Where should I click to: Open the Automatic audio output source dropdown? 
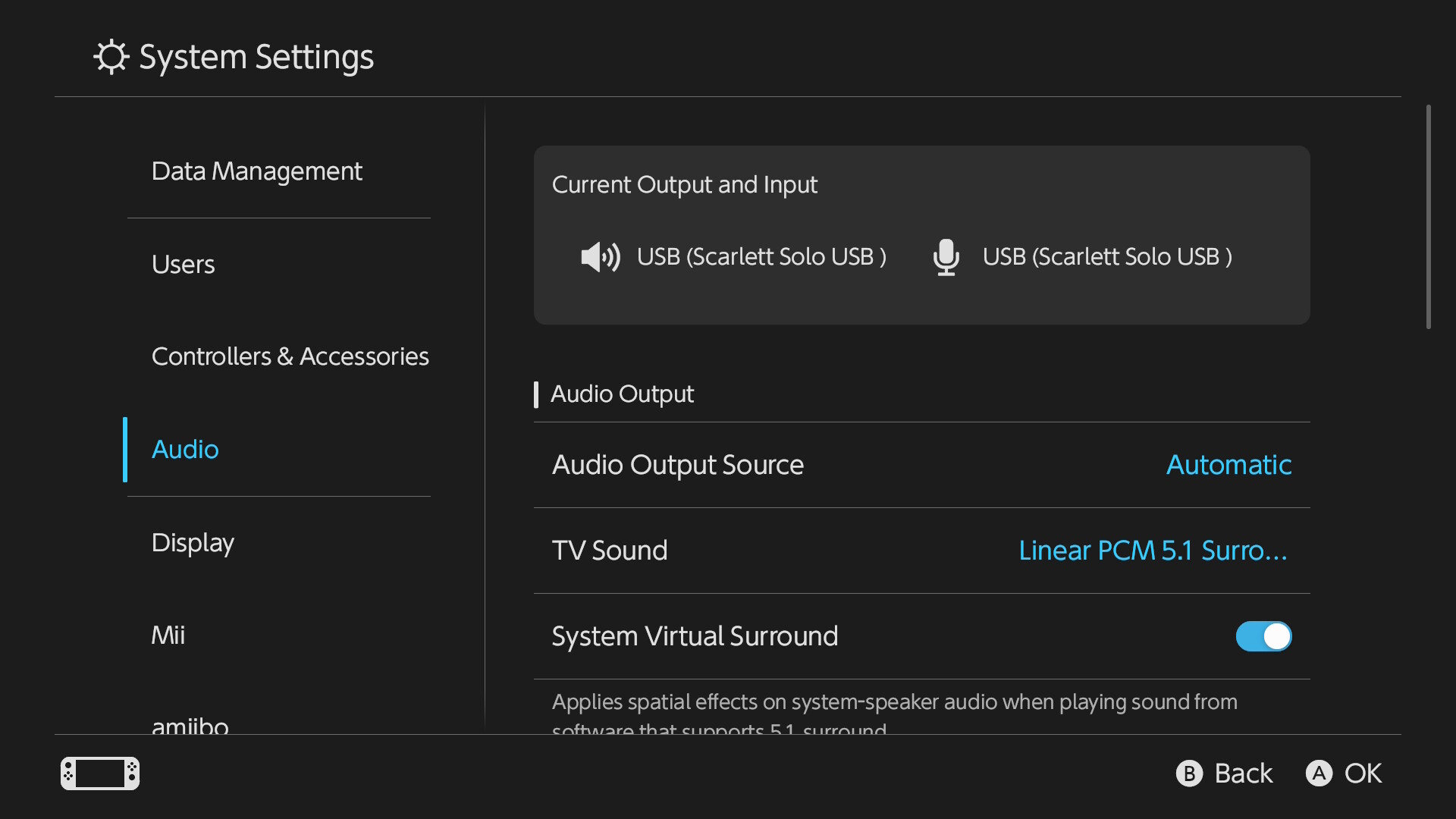pyautogui.click(x=1228, y=465)
